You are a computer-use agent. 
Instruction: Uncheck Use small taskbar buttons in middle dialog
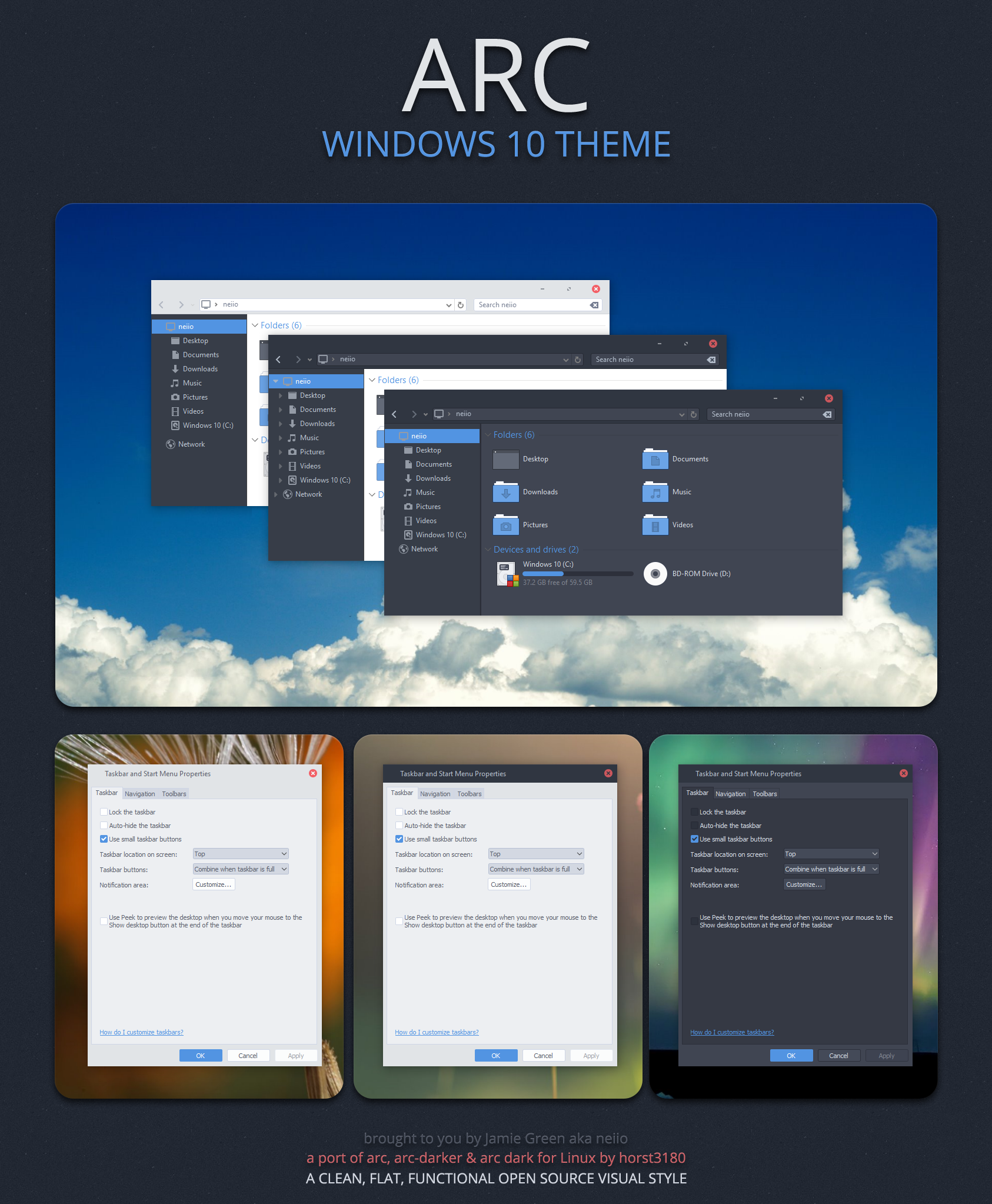(x=399, y=839)
